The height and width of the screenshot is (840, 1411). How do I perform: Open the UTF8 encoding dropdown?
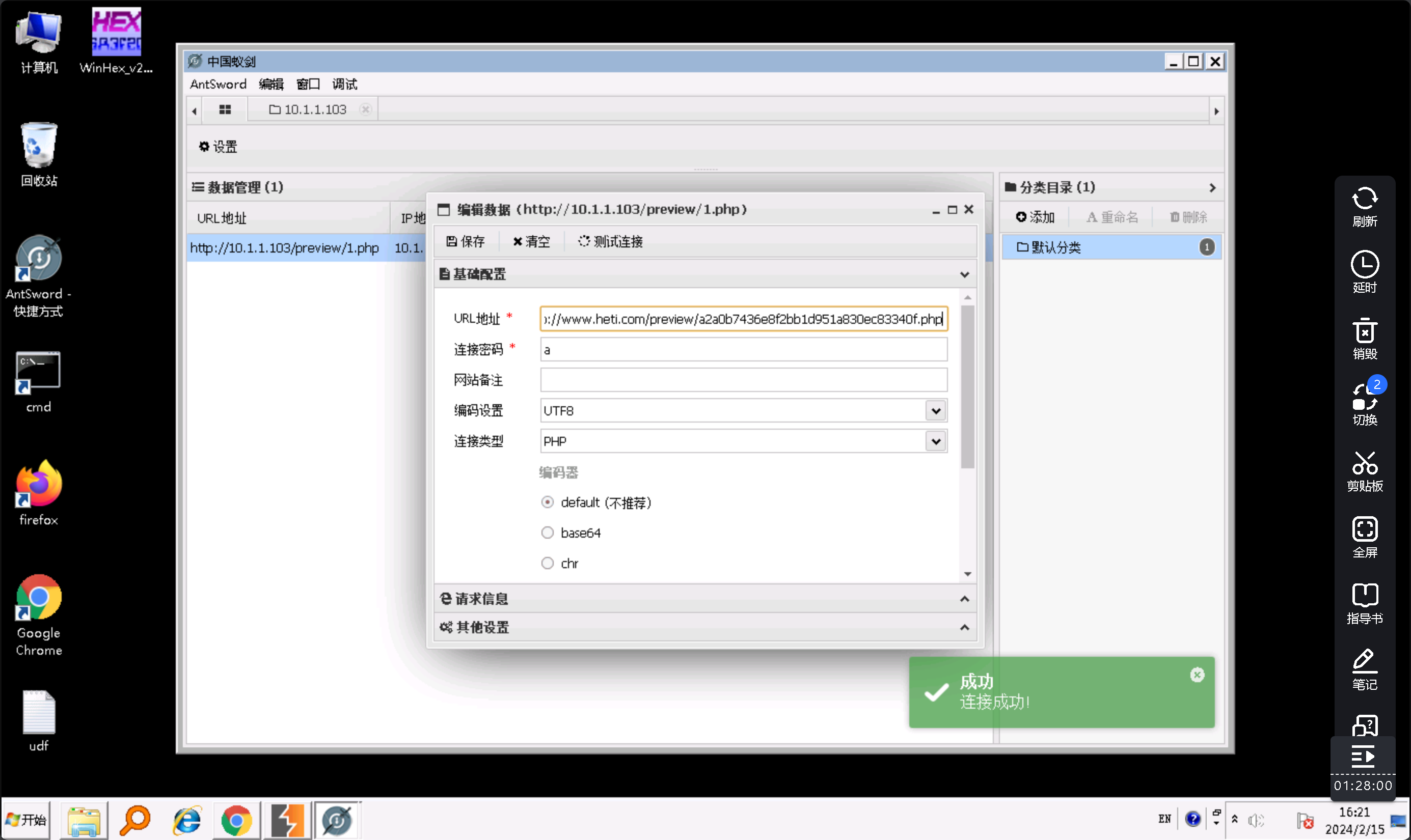pyautogui.click(x=936, y=411)
